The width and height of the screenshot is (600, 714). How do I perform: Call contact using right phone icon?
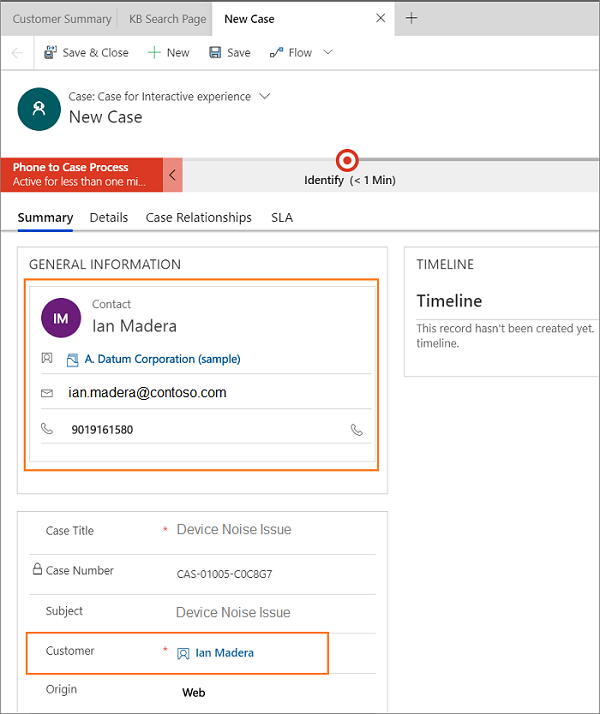(x=356, y=430)
